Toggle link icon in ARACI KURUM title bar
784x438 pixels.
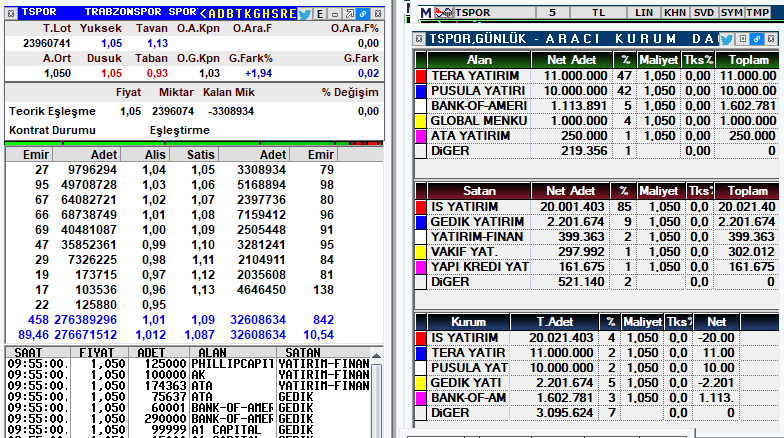click(x=757, y=38)
